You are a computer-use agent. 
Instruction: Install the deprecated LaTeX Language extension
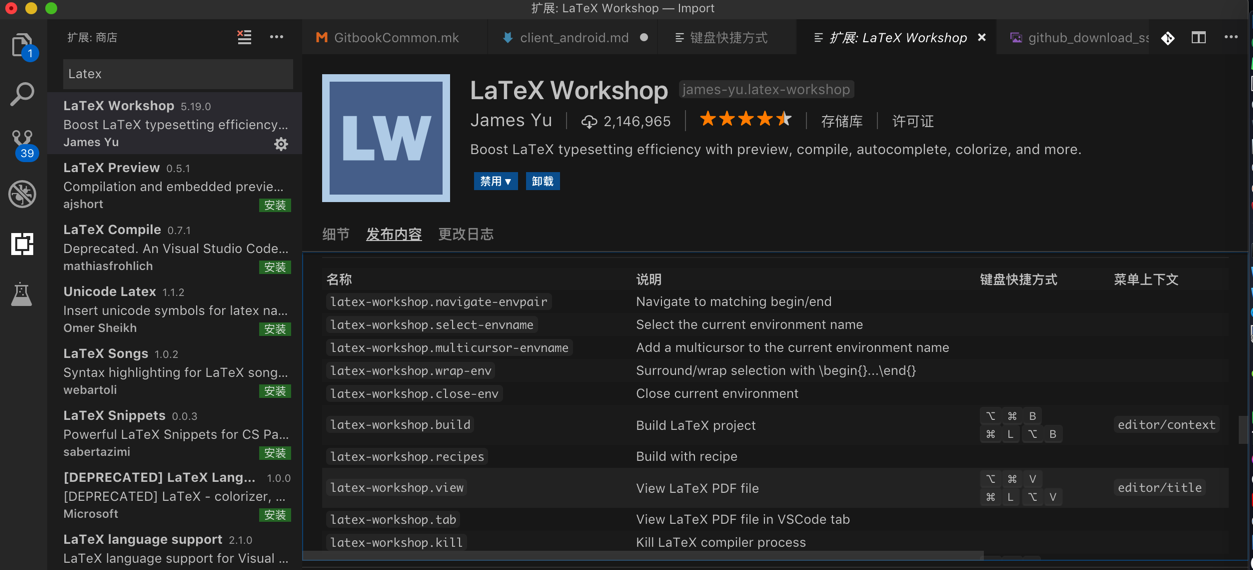(275, 515)
